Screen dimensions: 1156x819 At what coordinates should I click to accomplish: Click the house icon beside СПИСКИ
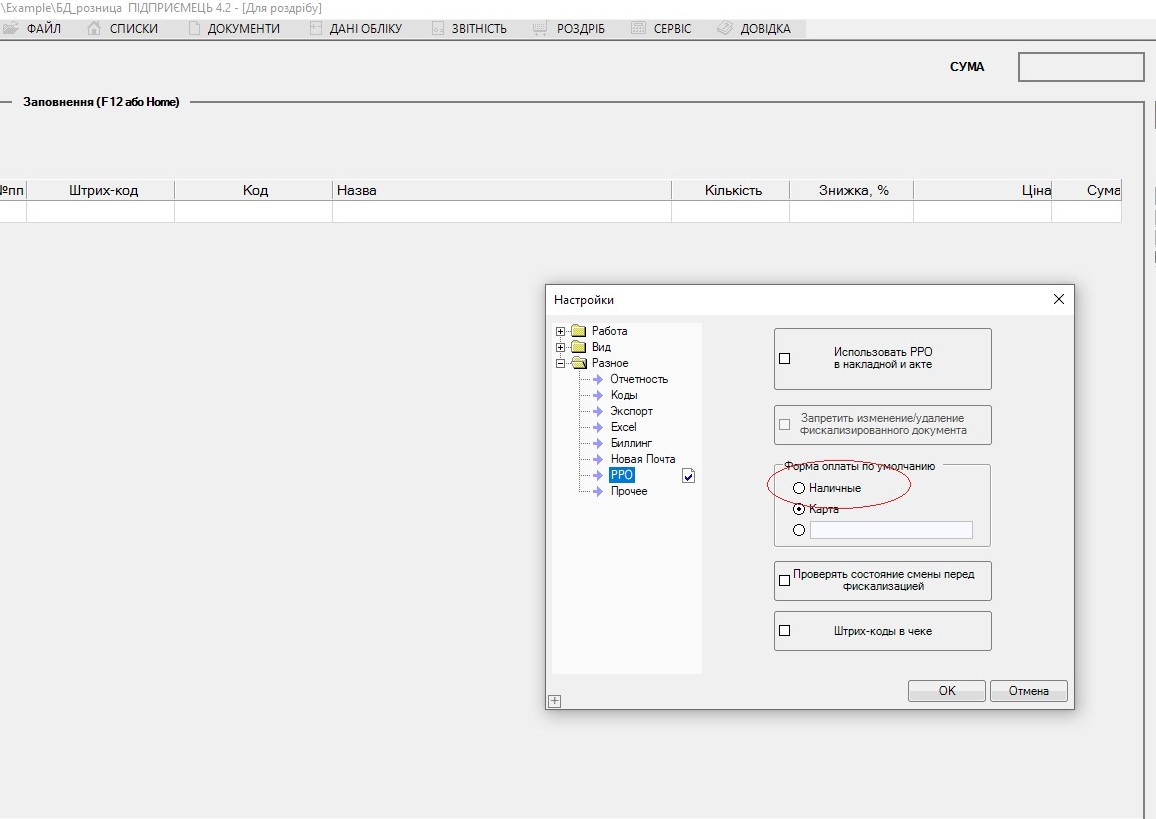tap(94, 29)
